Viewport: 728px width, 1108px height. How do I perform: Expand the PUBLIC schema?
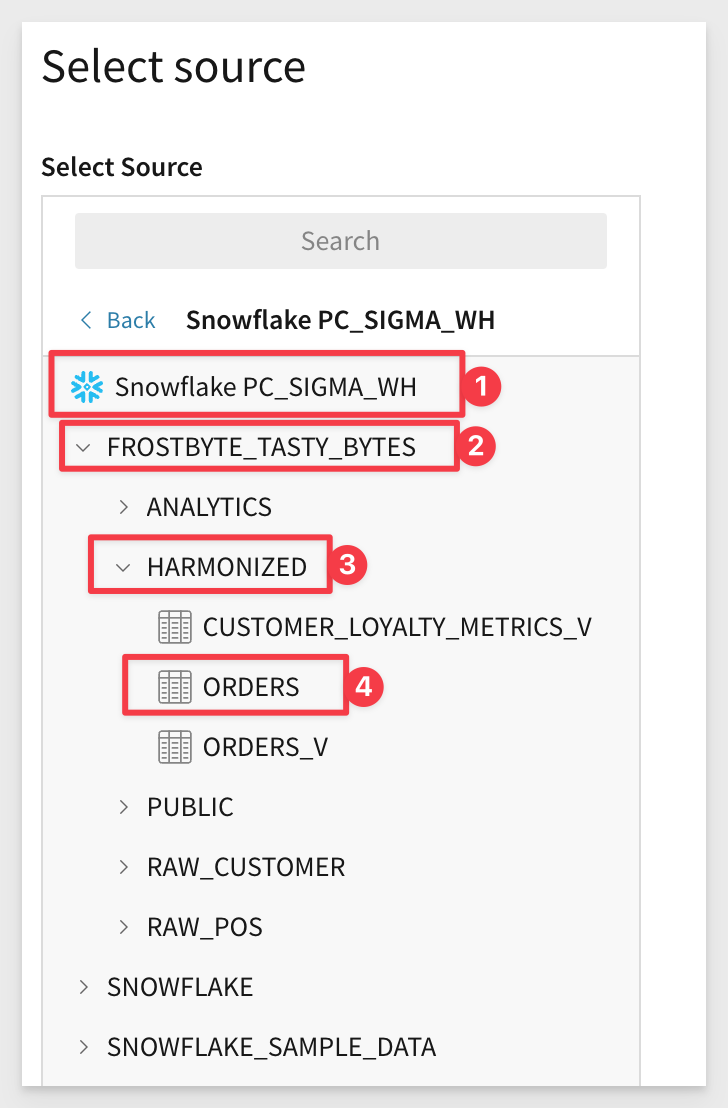(124, 807)
